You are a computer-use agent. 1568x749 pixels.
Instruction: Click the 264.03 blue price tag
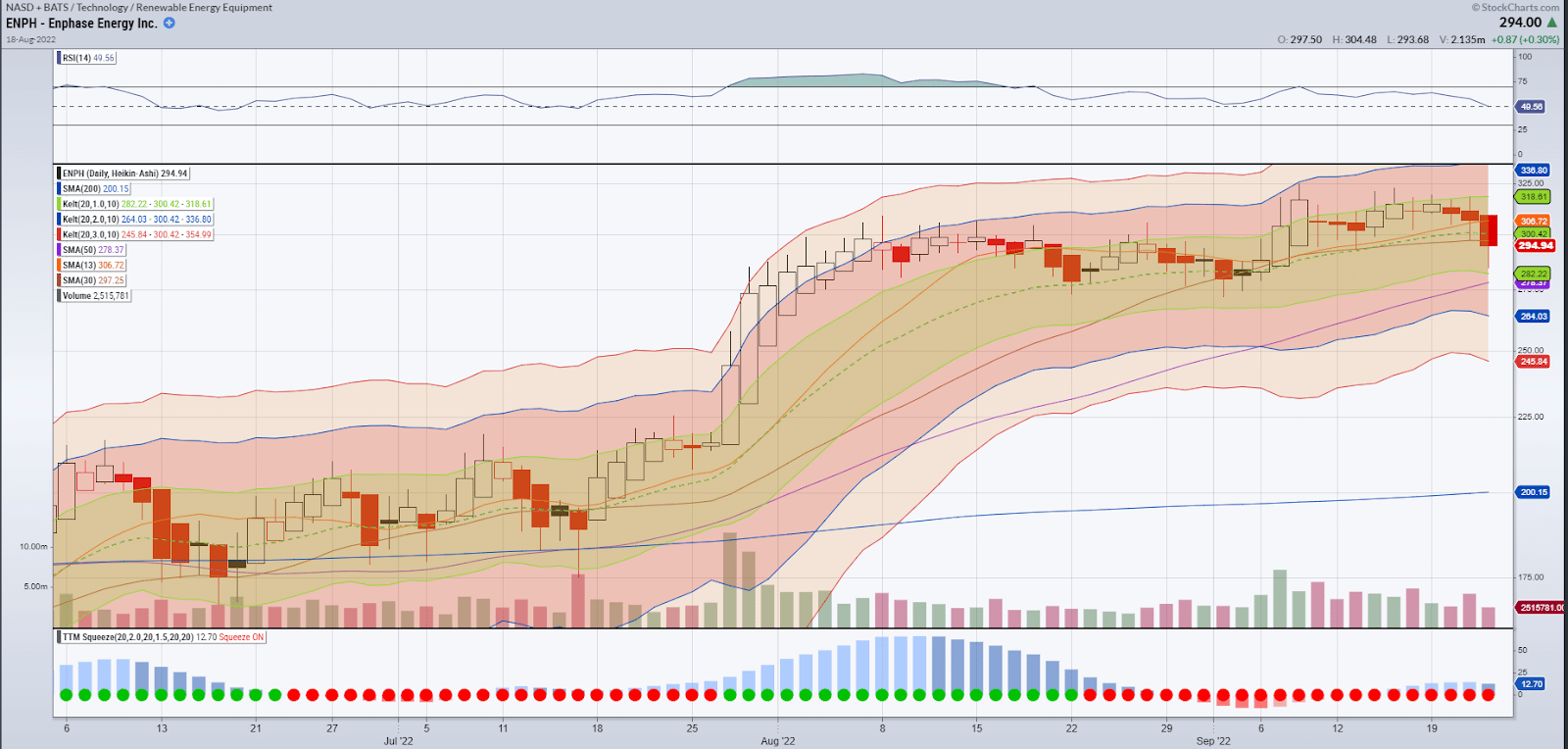[x=1534, y=317]
